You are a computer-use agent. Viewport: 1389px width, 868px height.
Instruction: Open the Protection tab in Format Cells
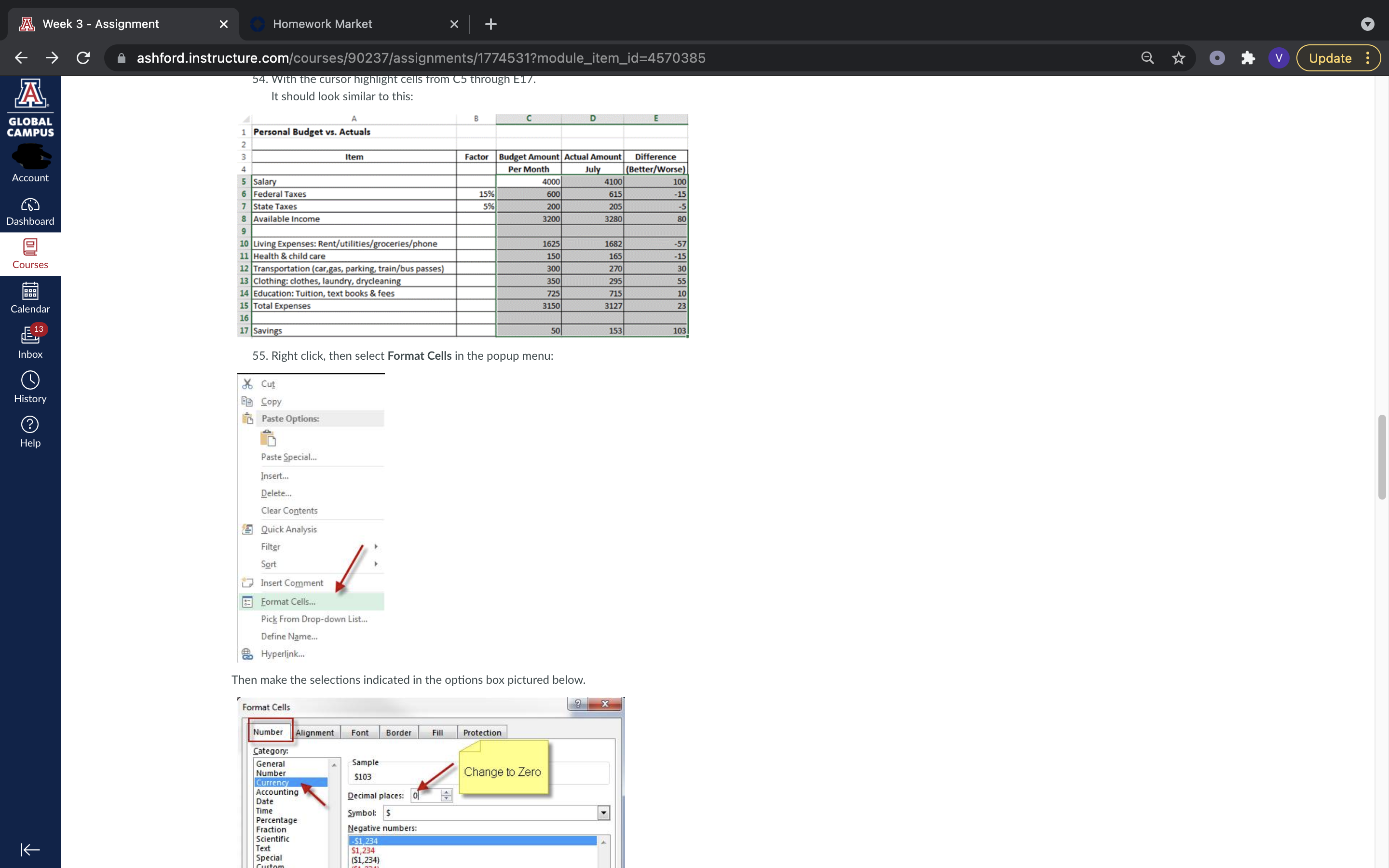482,732
